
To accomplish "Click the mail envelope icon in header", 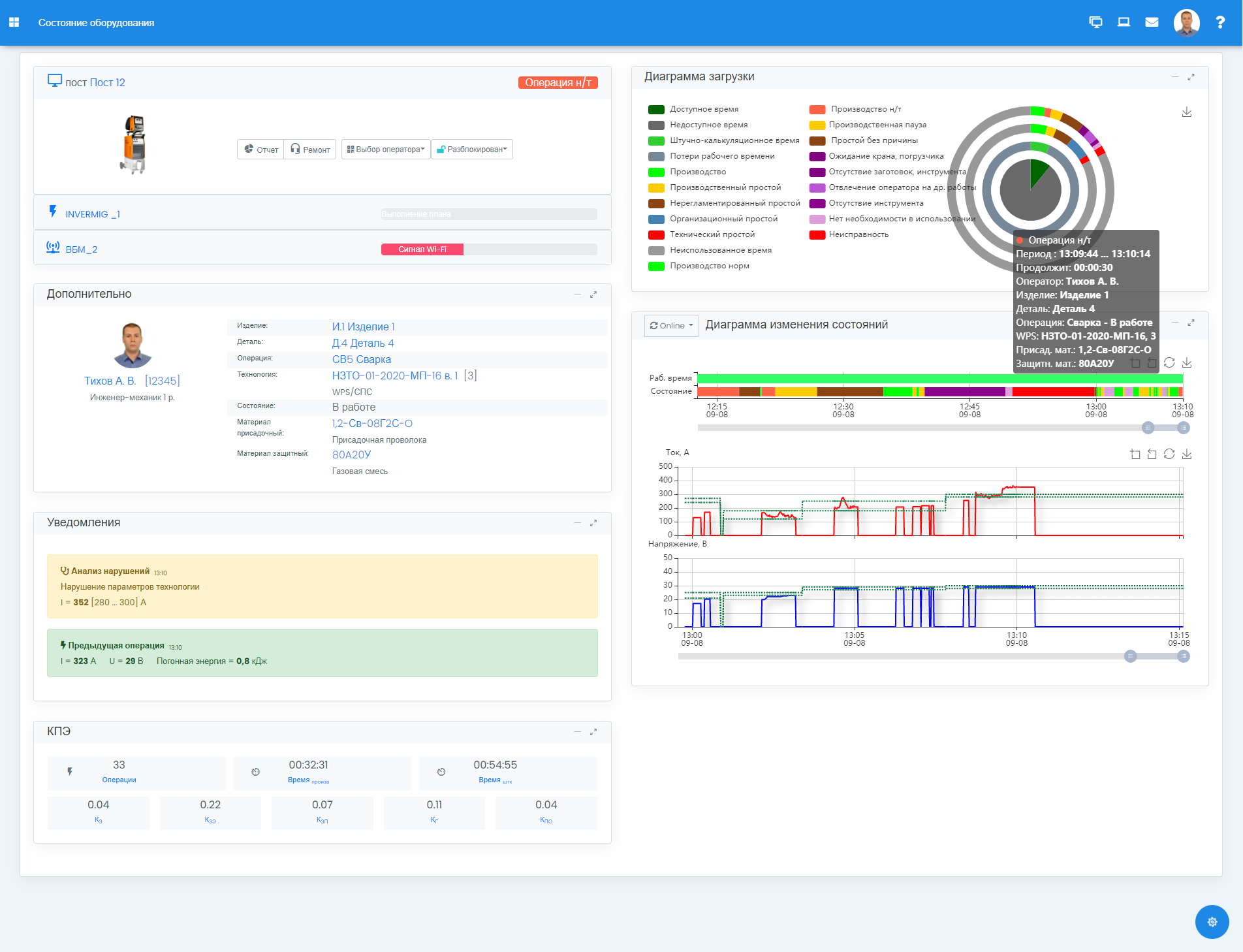I will (x=1152, y=22).
